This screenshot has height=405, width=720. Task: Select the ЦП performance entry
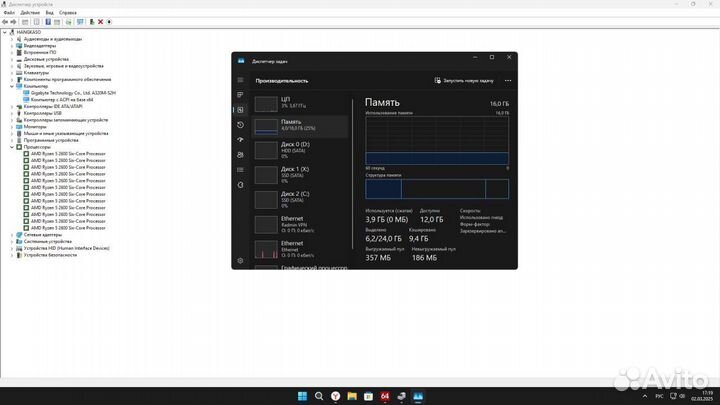(301, 103)
